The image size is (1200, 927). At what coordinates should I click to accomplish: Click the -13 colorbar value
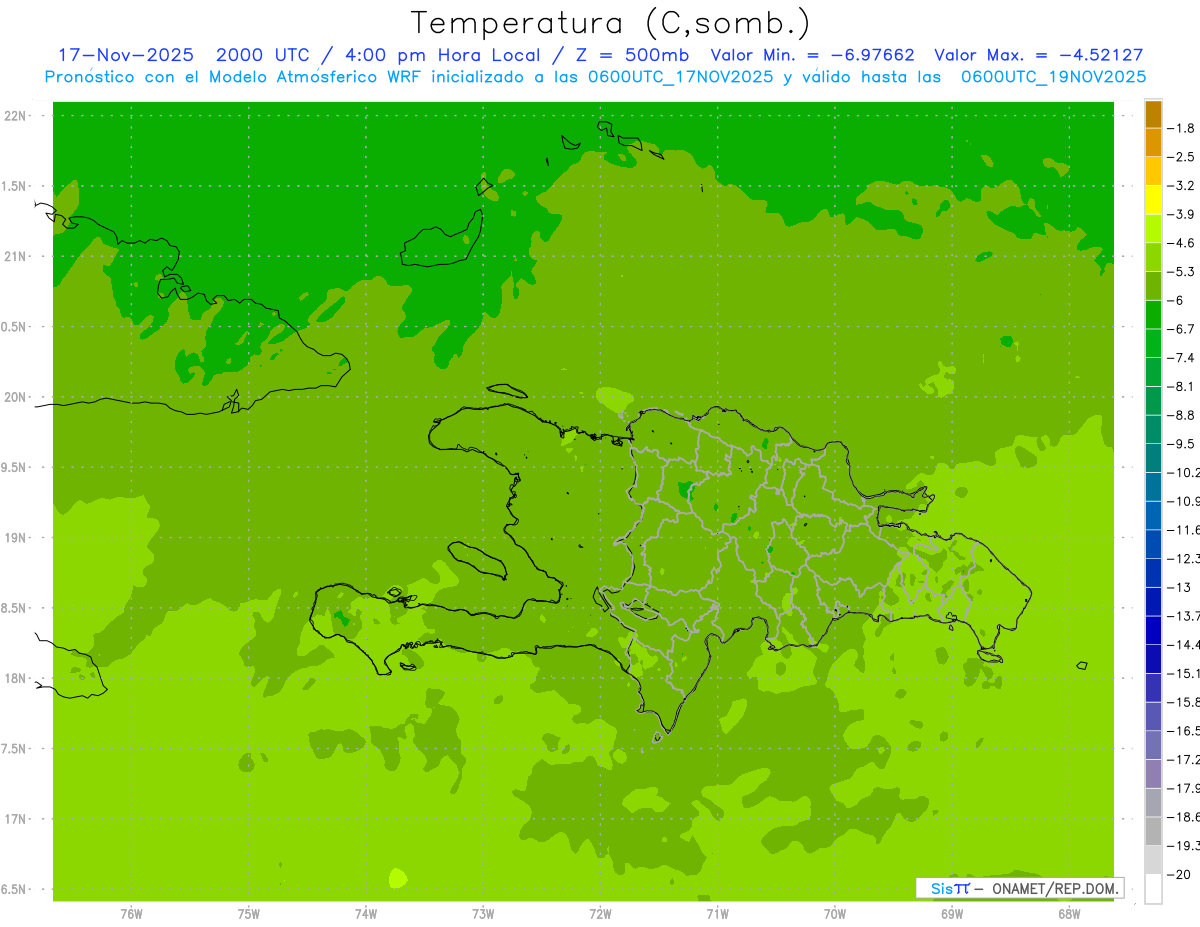click(1179, 587)
